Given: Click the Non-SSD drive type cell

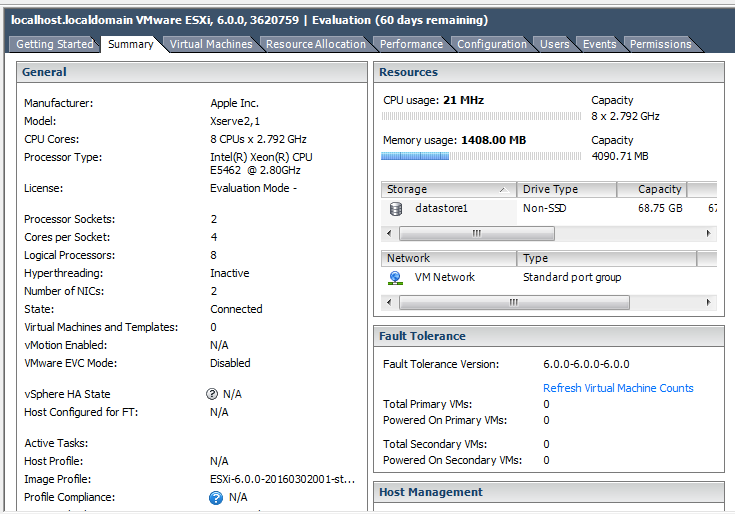Looking at the screenshot, I should [545, 209].
